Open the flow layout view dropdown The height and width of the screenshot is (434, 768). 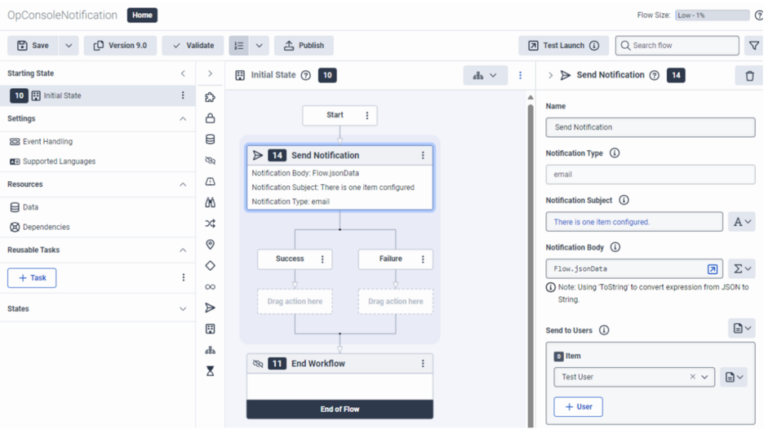(x=486, y=75)
